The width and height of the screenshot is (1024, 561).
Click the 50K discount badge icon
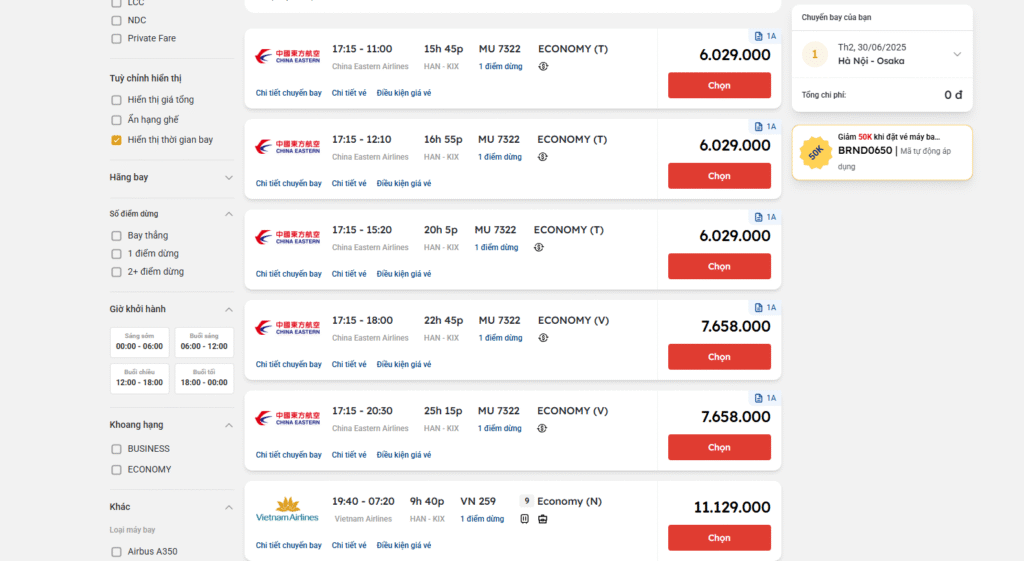816,153
